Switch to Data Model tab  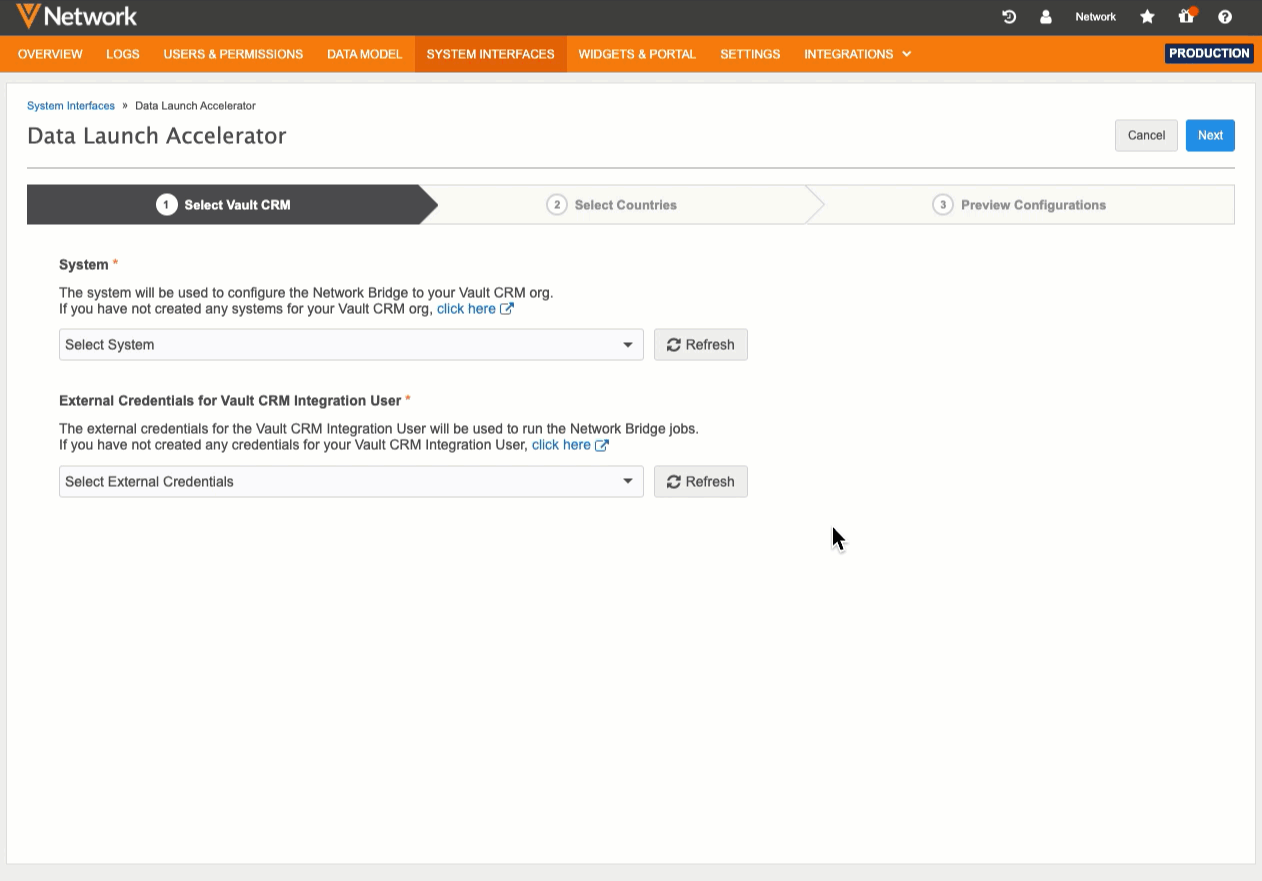coord(365,54)
